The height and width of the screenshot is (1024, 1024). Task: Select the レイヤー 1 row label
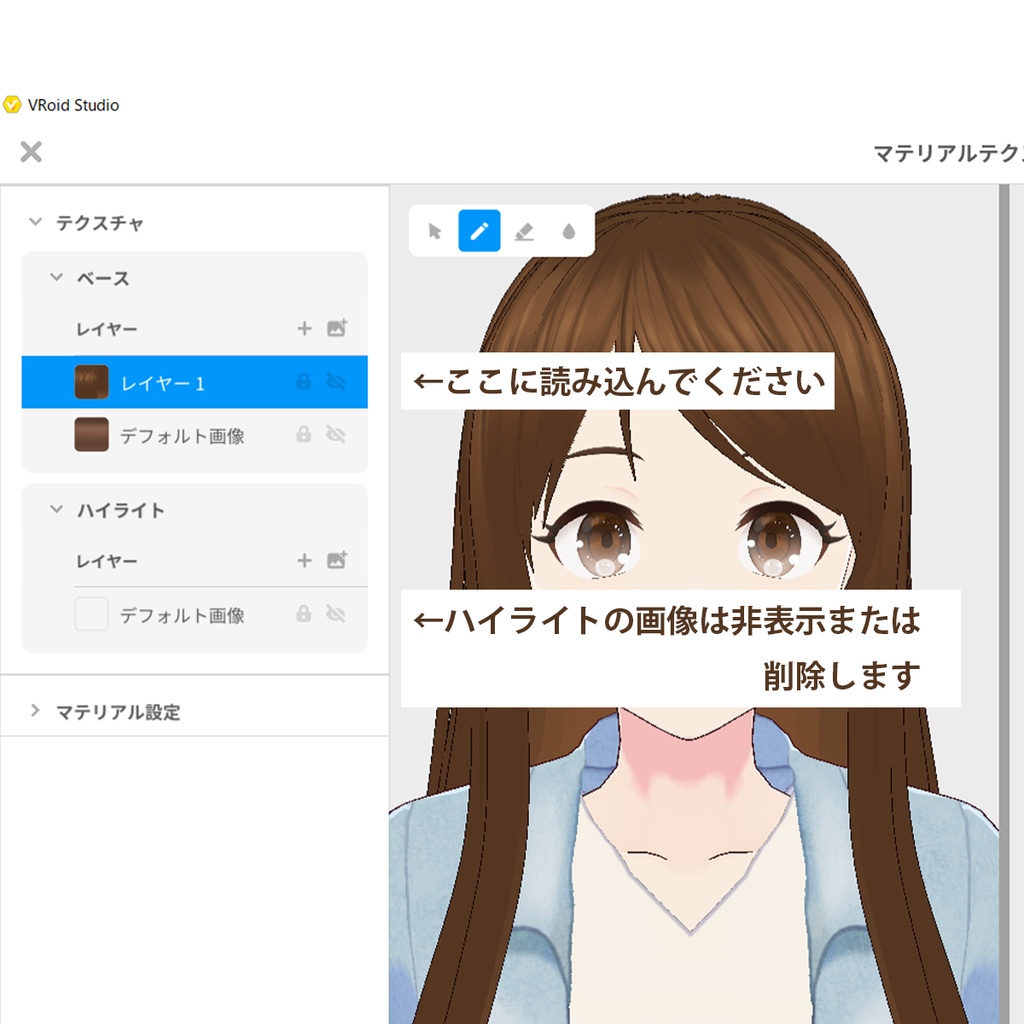[x=163, y=383]
